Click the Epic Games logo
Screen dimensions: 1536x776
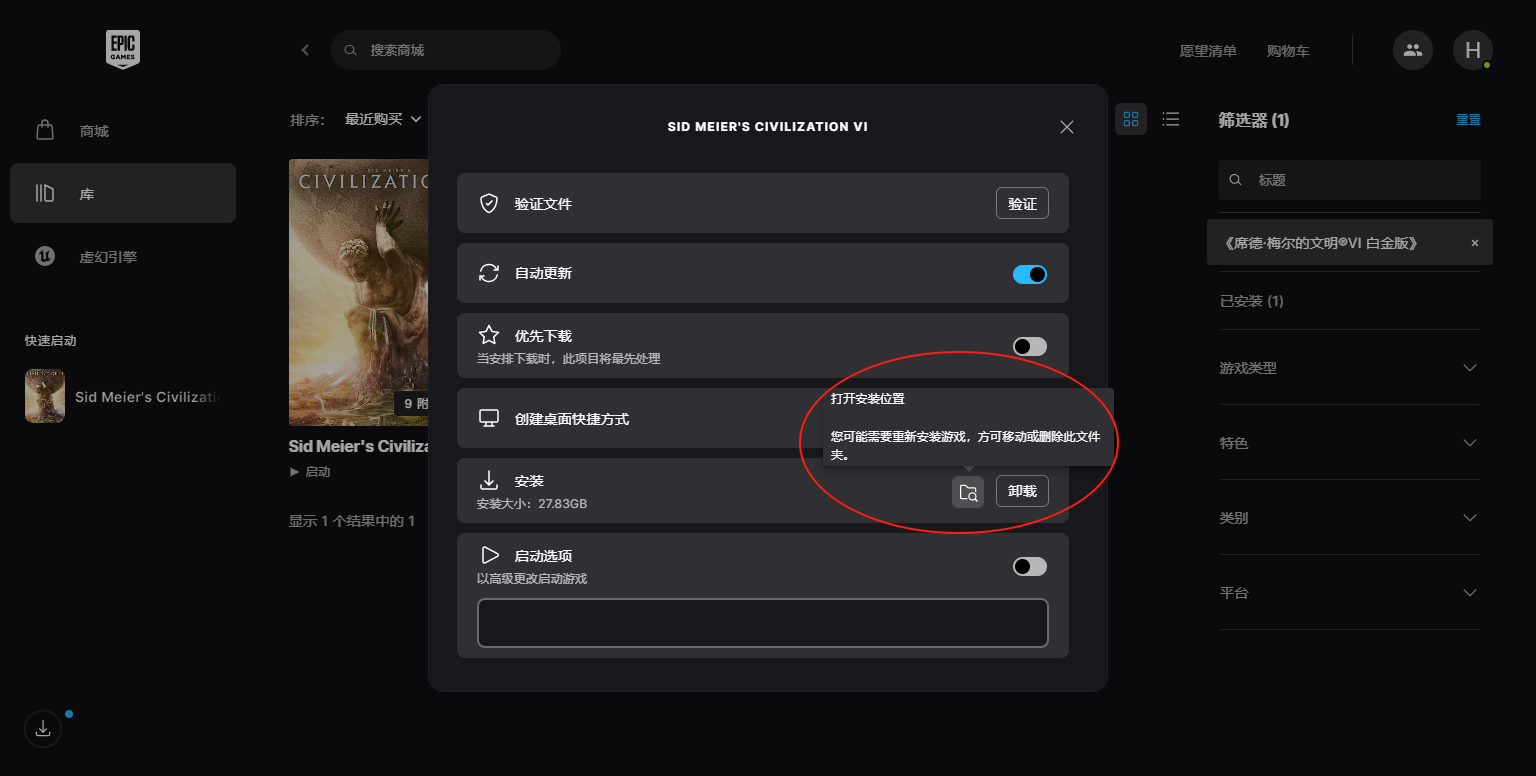(123, 49)
